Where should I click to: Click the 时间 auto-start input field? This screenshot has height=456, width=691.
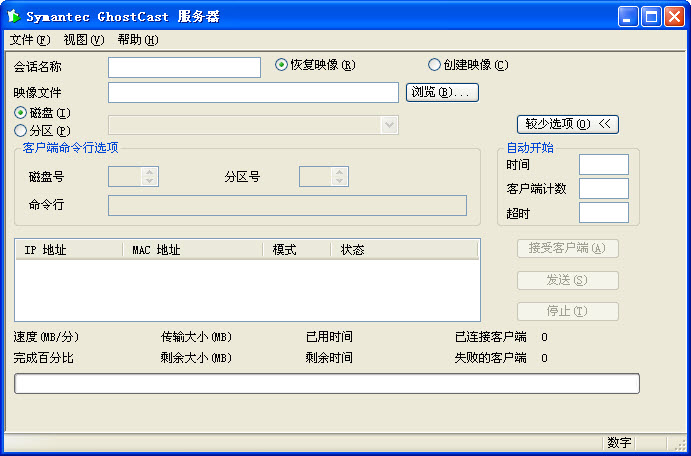click(604, 164)
